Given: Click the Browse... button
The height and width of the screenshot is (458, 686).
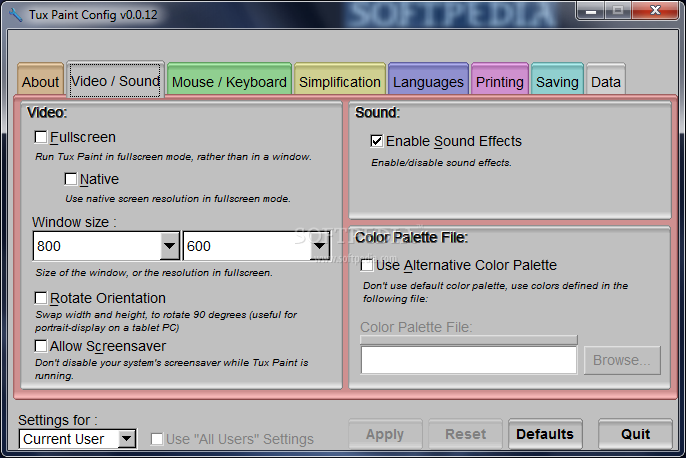Looking at the screenshot, I should point(622,360).
